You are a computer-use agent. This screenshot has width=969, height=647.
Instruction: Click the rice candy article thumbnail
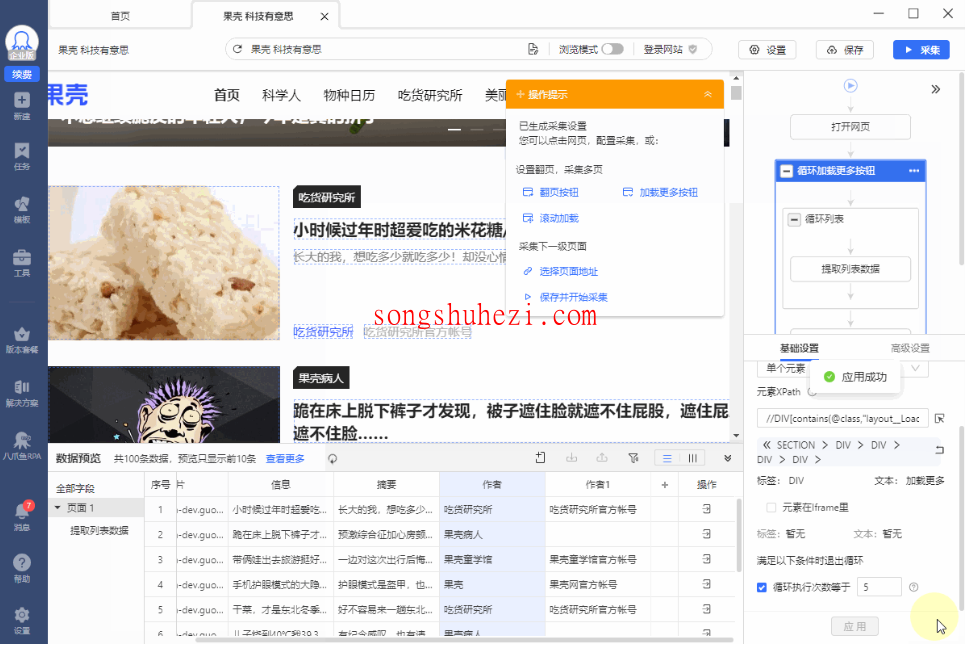pyautogui.click(x=164, y=264)
